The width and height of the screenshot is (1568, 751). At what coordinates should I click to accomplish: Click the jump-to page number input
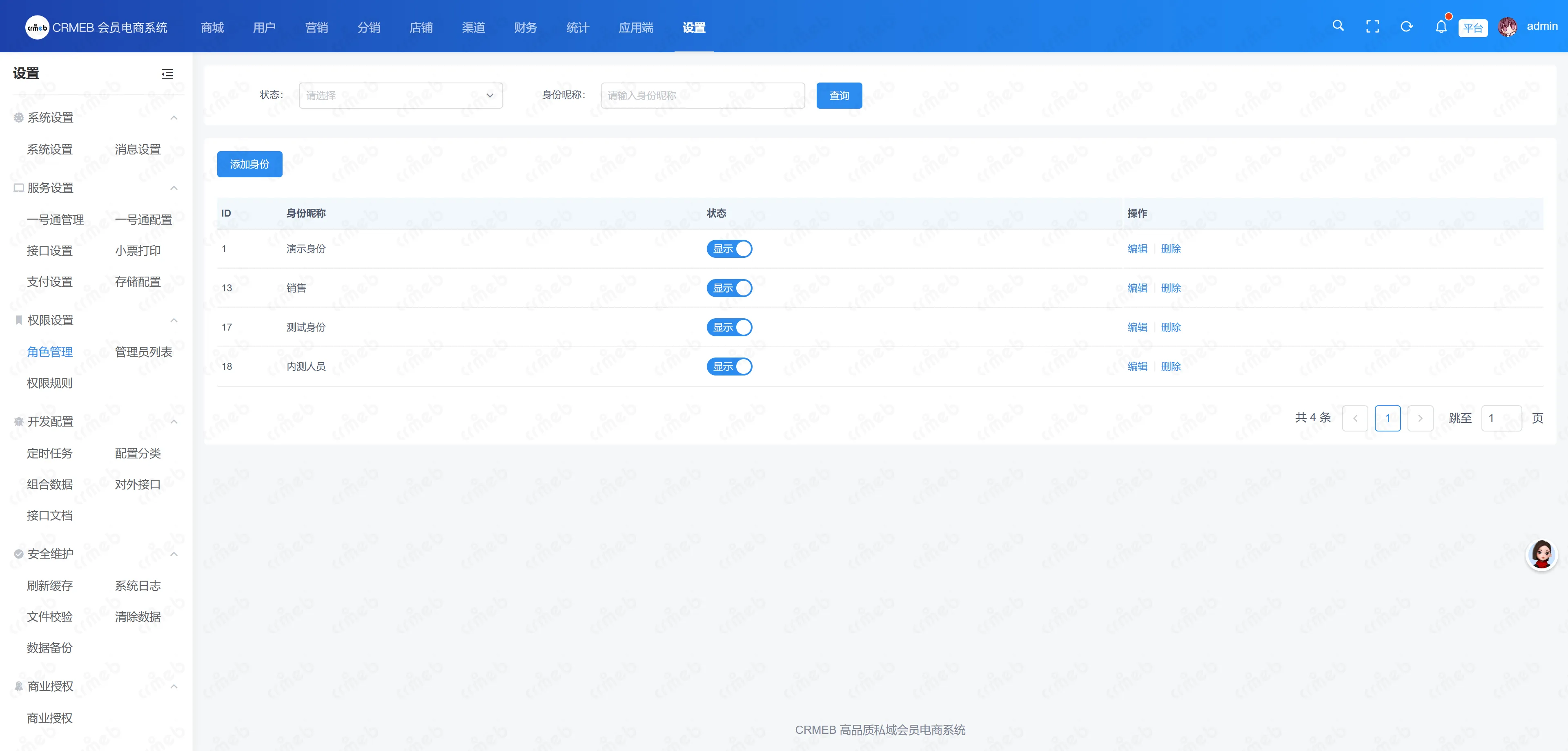[1502, 418]
